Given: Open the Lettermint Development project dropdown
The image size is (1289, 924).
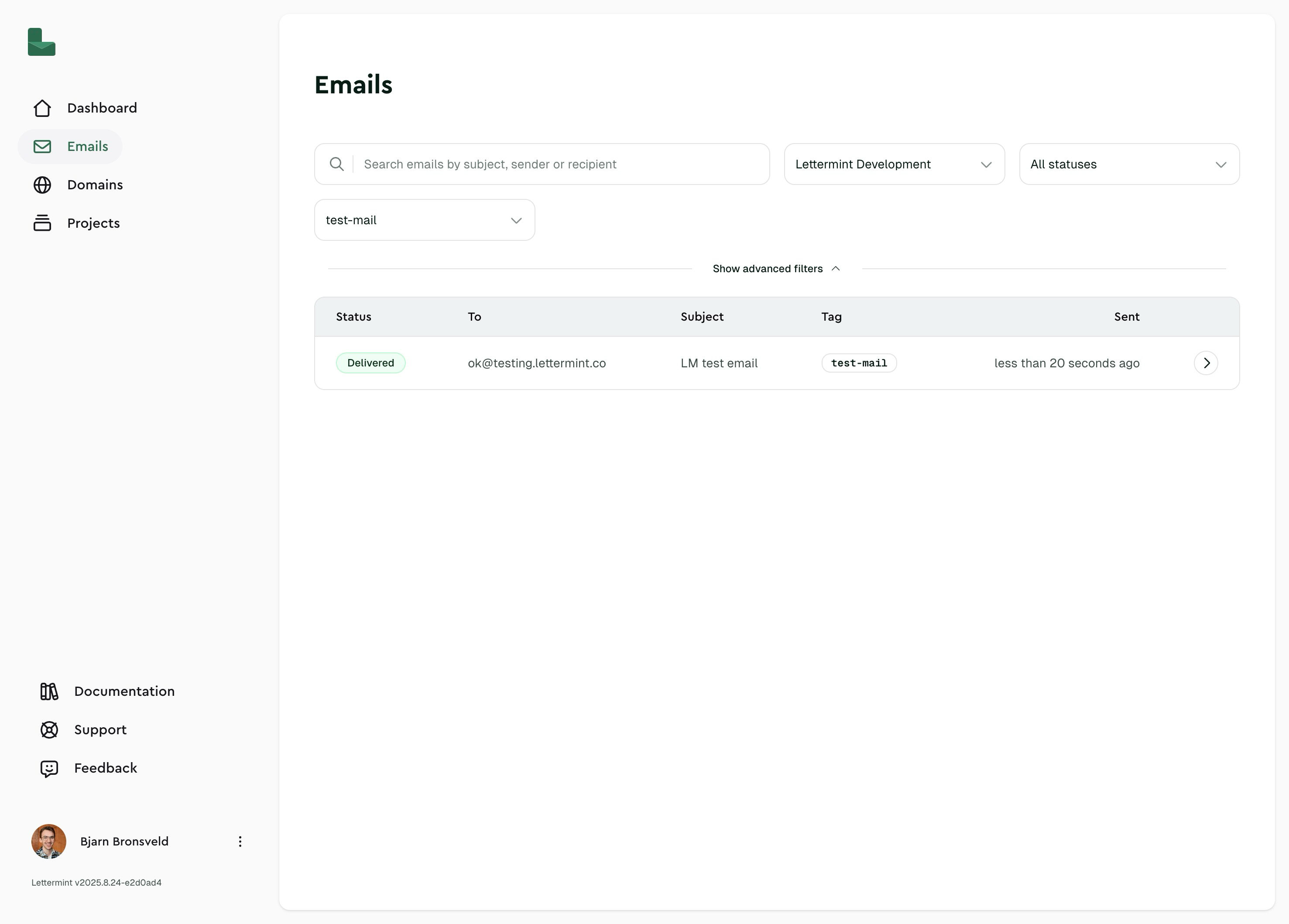Looking at the screenshot, I should (x=894, y=164).
